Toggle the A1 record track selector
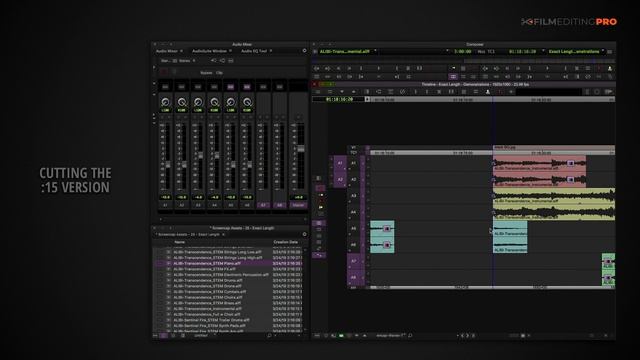Image resolution: width=640 pixels, height=360 pixels. pos(354,163)
